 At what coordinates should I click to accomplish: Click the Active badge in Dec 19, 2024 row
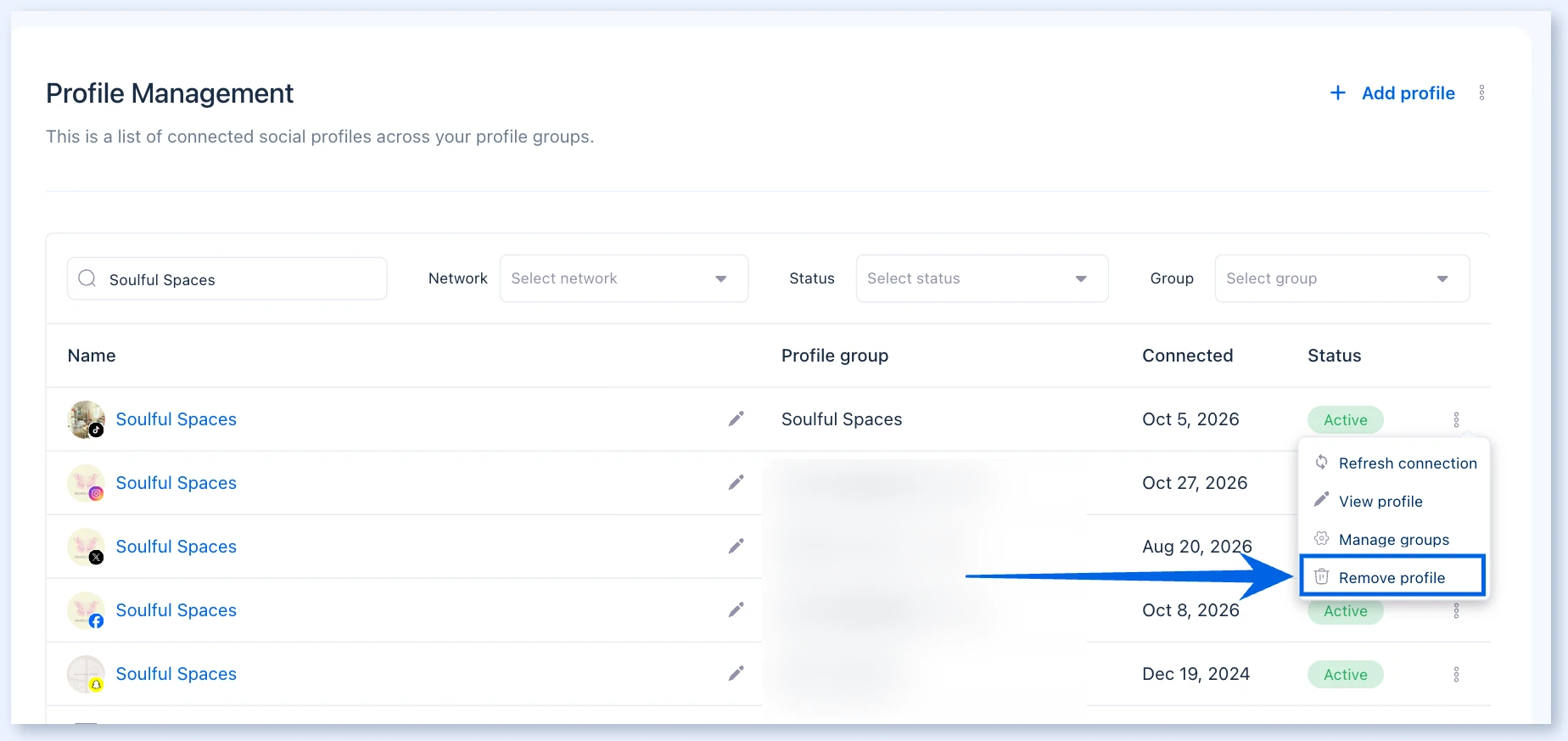1345,674
